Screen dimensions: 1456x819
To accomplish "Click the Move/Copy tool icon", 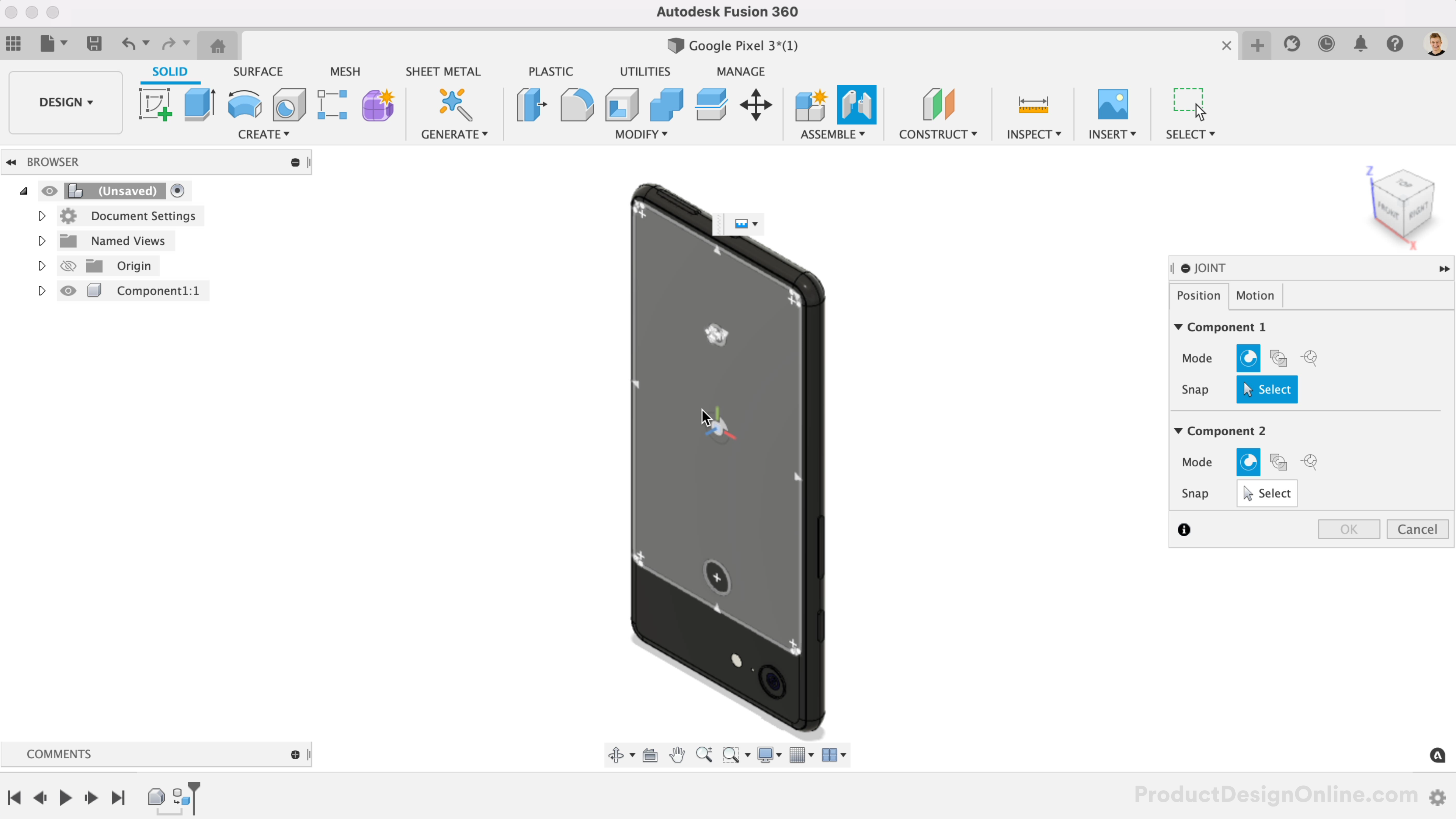I will pyautogui.click(x=756, y=105).
